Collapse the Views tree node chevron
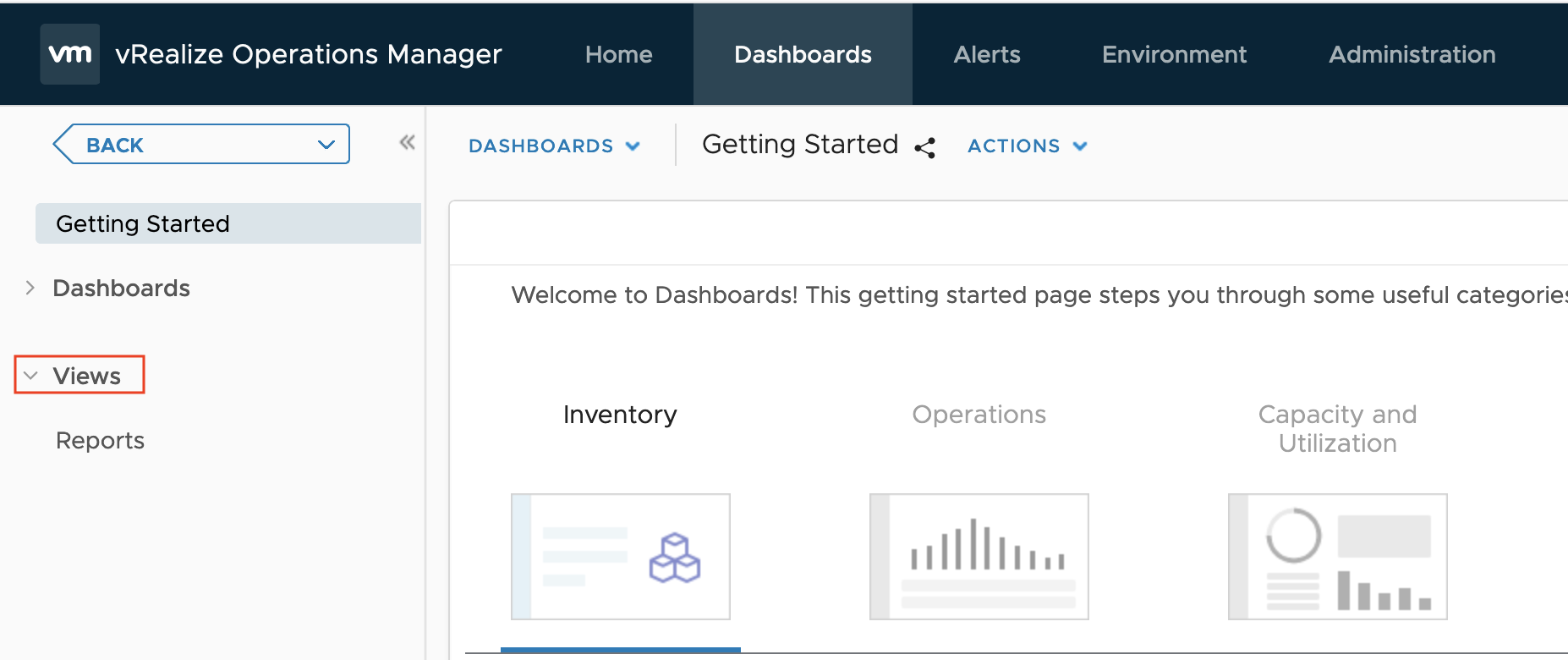The width and height of the screenshot is (1568, 660). pyautogui.click(x=31, y=376)
